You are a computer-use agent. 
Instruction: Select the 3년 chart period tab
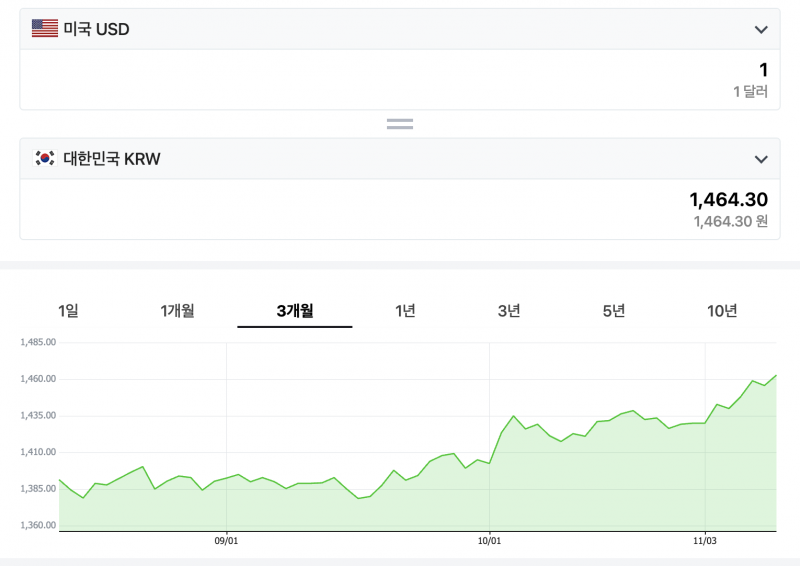pos(509,310)
